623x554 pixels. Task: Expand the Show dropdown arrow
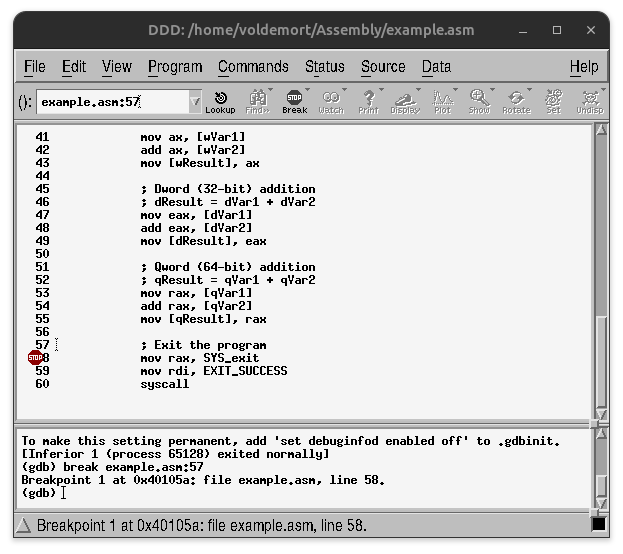point(492,89)
